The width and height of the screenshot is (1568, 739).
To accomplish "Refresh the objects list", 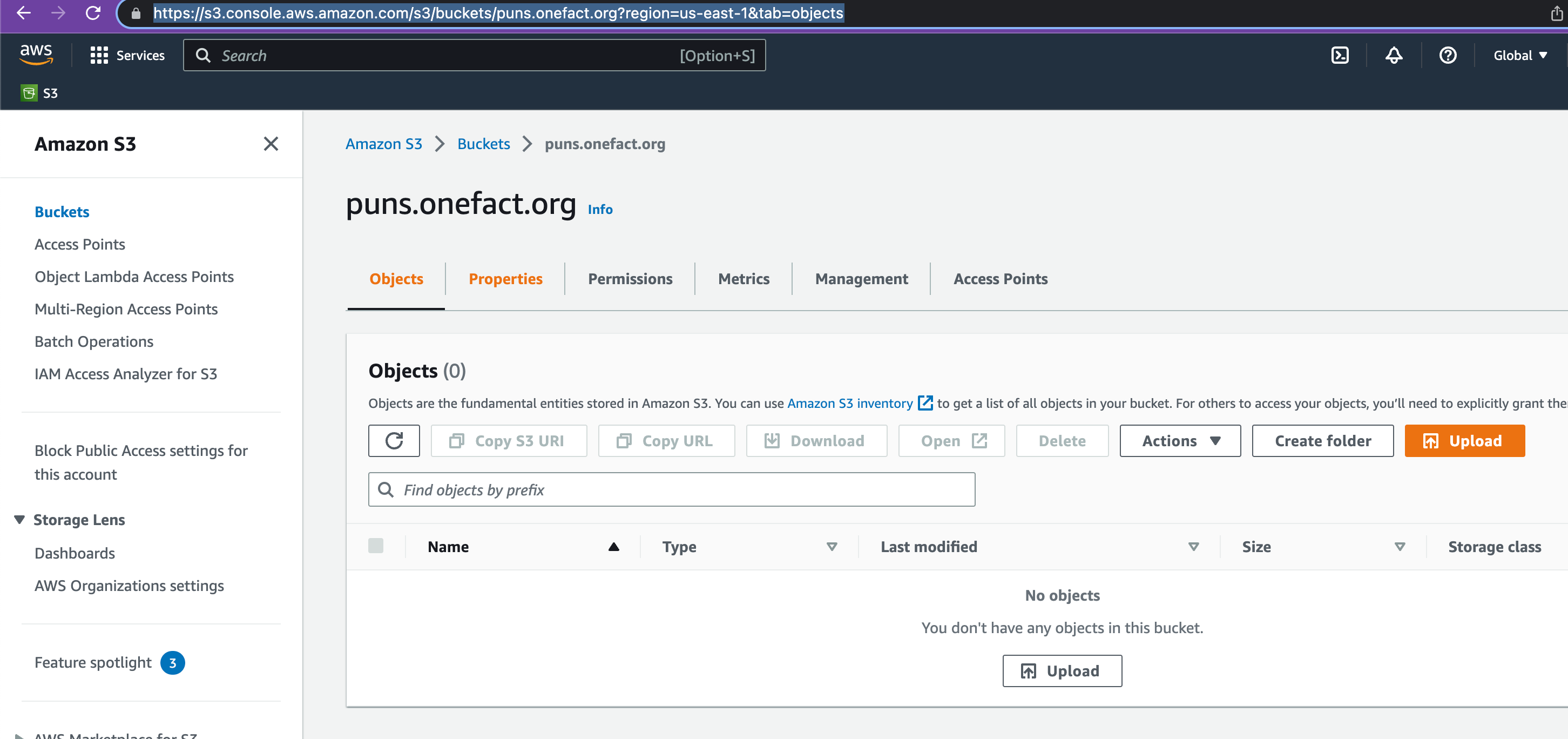I will [x=394, y=440].
